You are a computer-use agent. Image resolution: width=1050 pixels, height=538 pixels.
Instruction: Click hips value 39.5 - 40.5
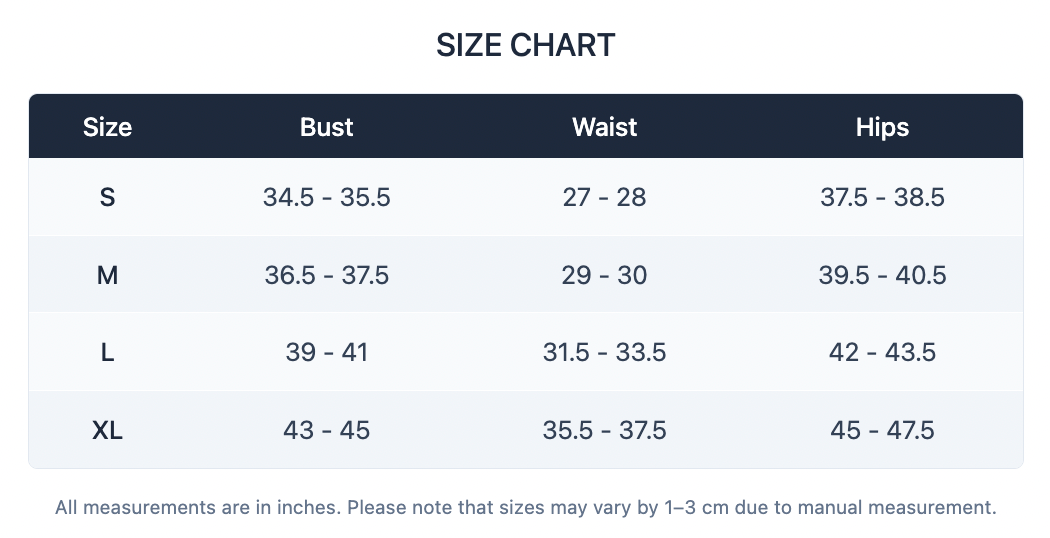pyautogui.click(x=882, y=275)
